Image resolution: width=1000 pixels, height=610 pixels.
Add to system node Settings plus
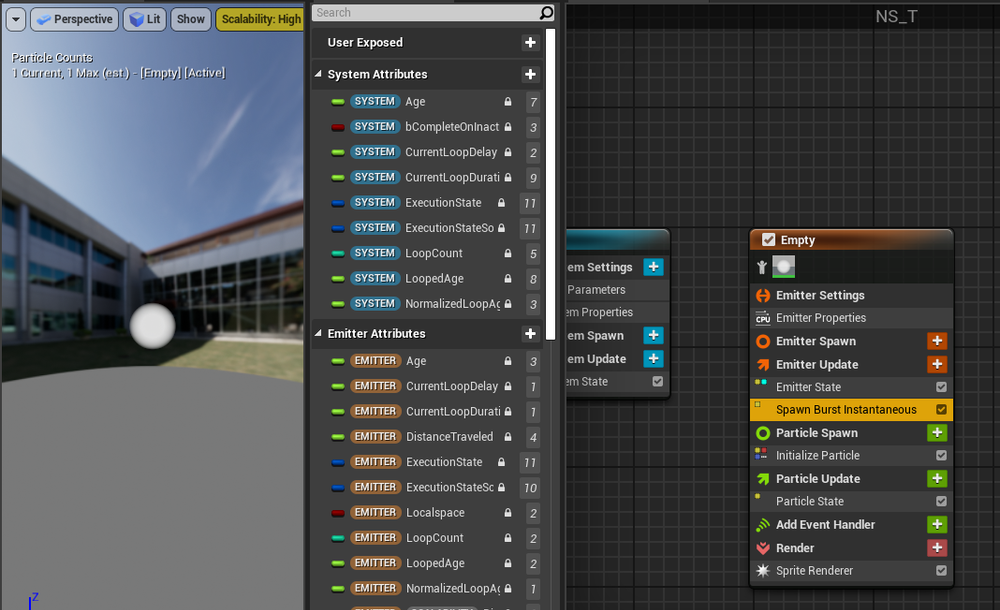click(653, 267)
